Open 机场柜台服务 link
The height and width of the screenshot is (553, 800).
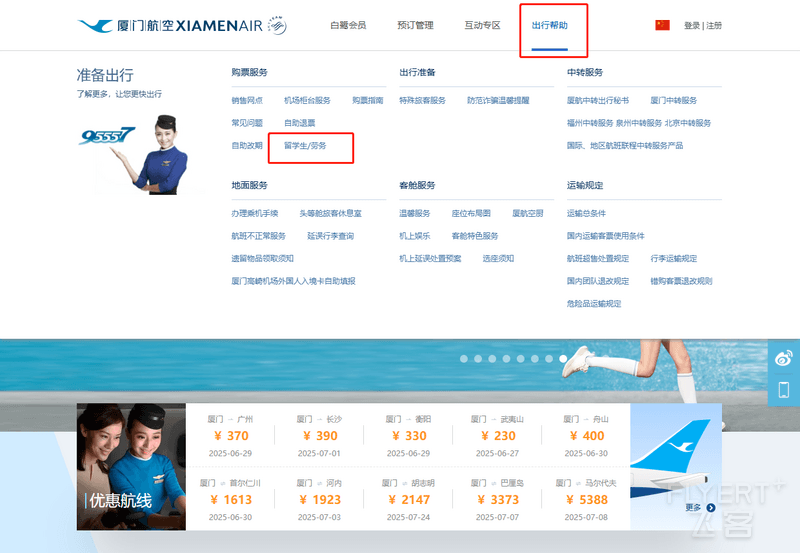pos(307,100)
